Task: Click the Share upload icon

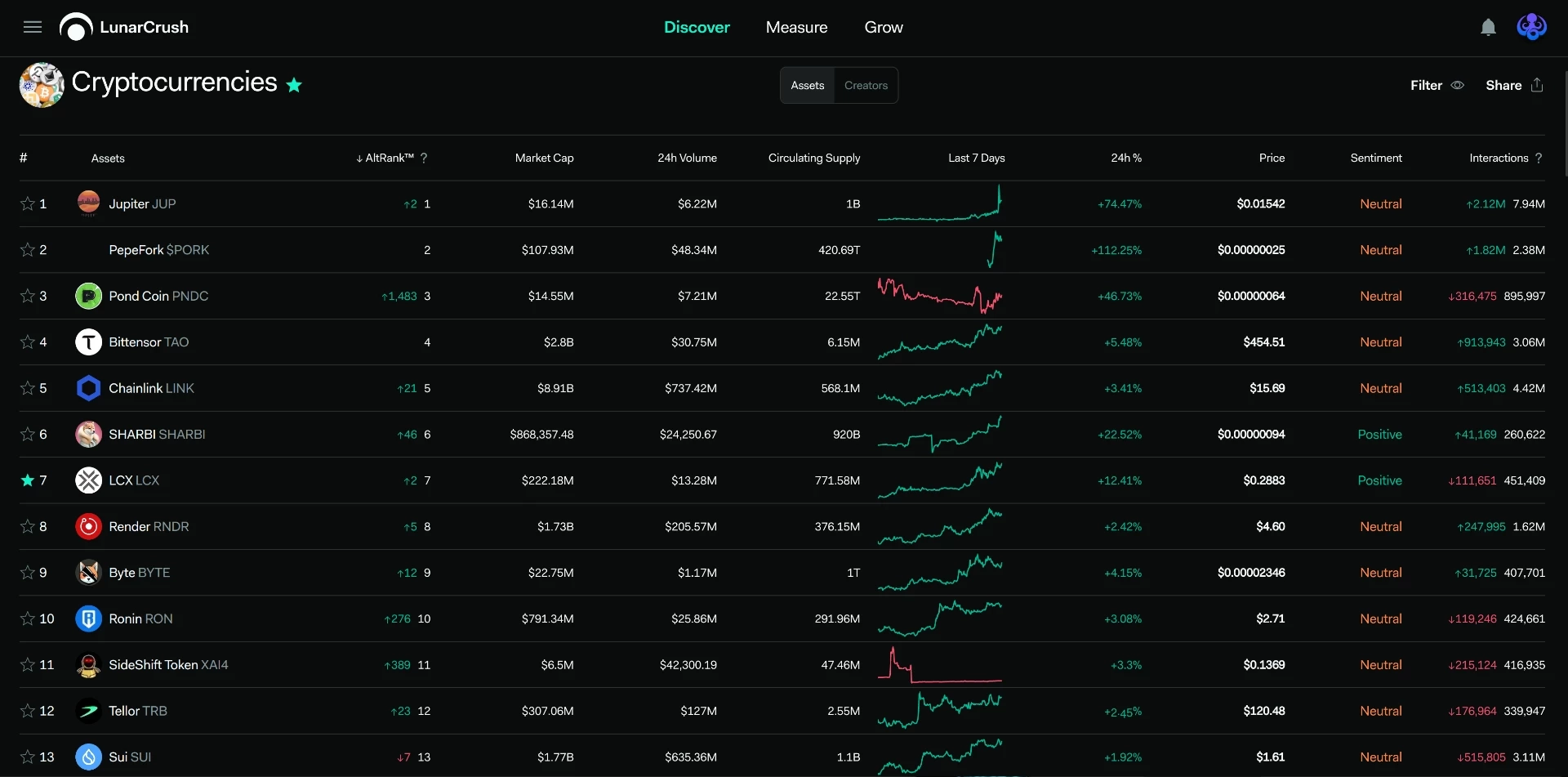Action: [x=1537, y=85]
